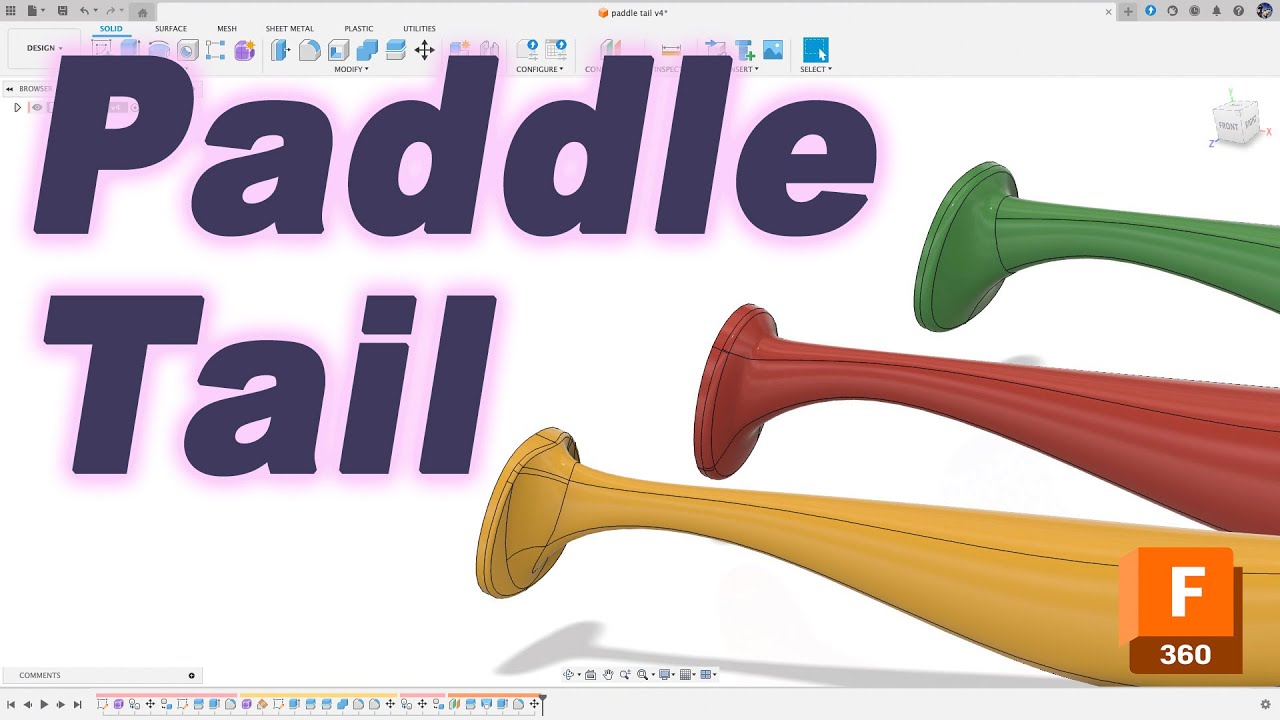
Task: Insert a canvas image icon
Action: click(773, 50)
